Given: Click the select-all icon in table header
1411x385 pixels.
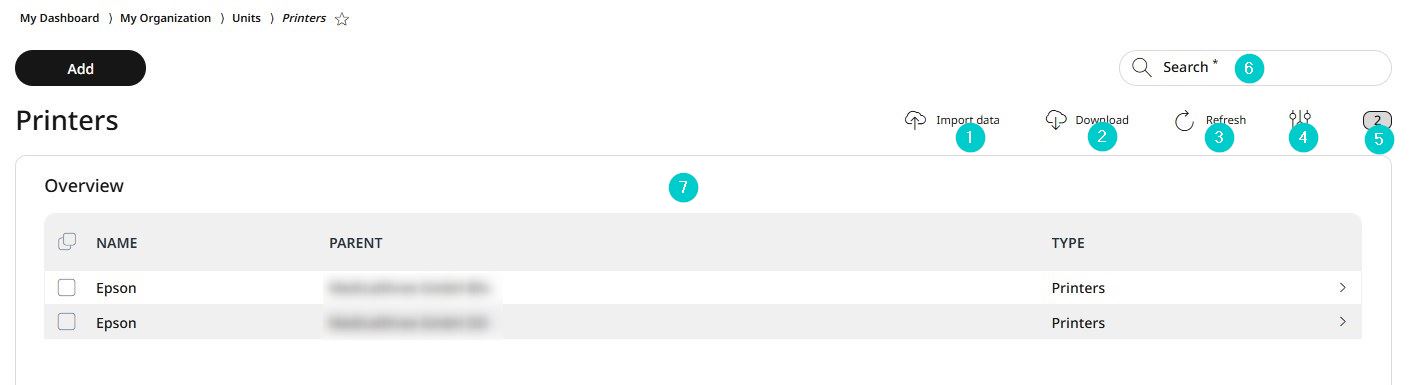Looking at the screenshot, I should (67, 242).
